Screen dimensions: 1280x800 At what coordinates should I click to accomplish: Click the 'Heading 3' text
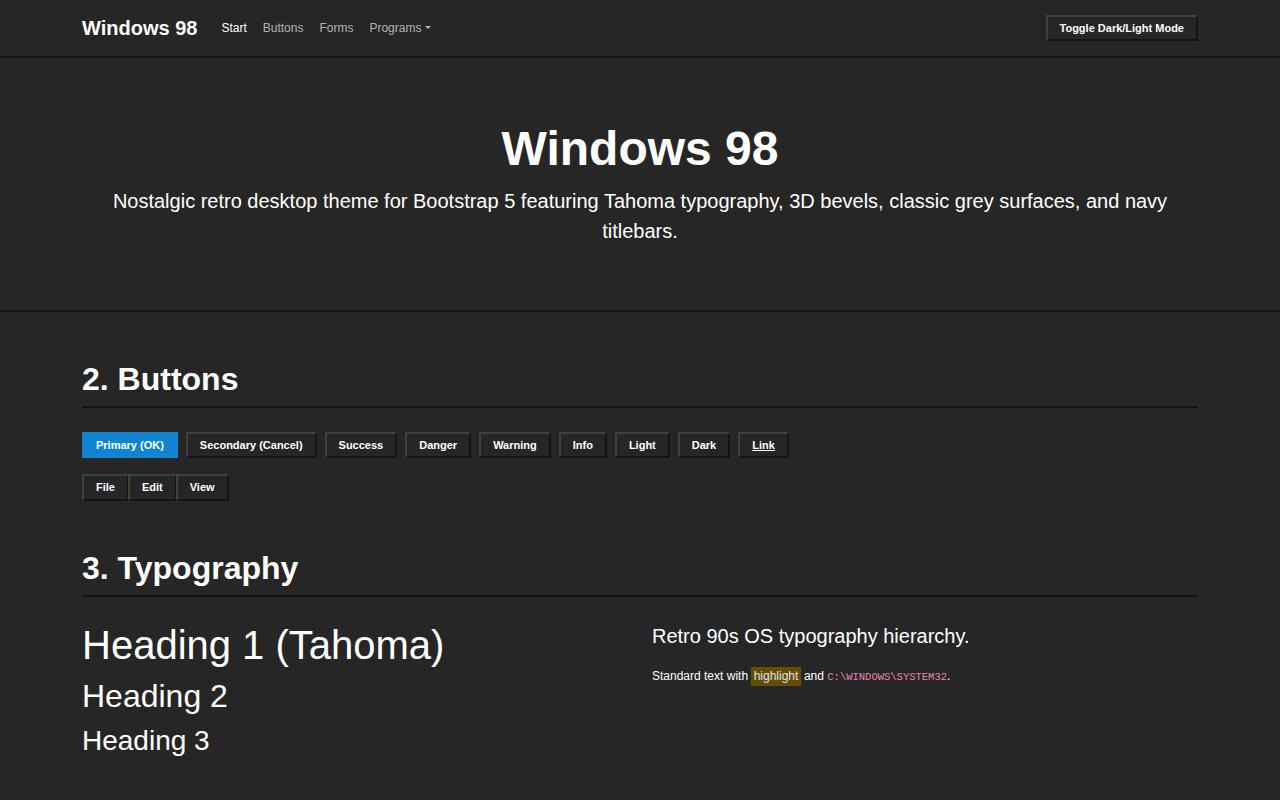[x=146, y=740]
